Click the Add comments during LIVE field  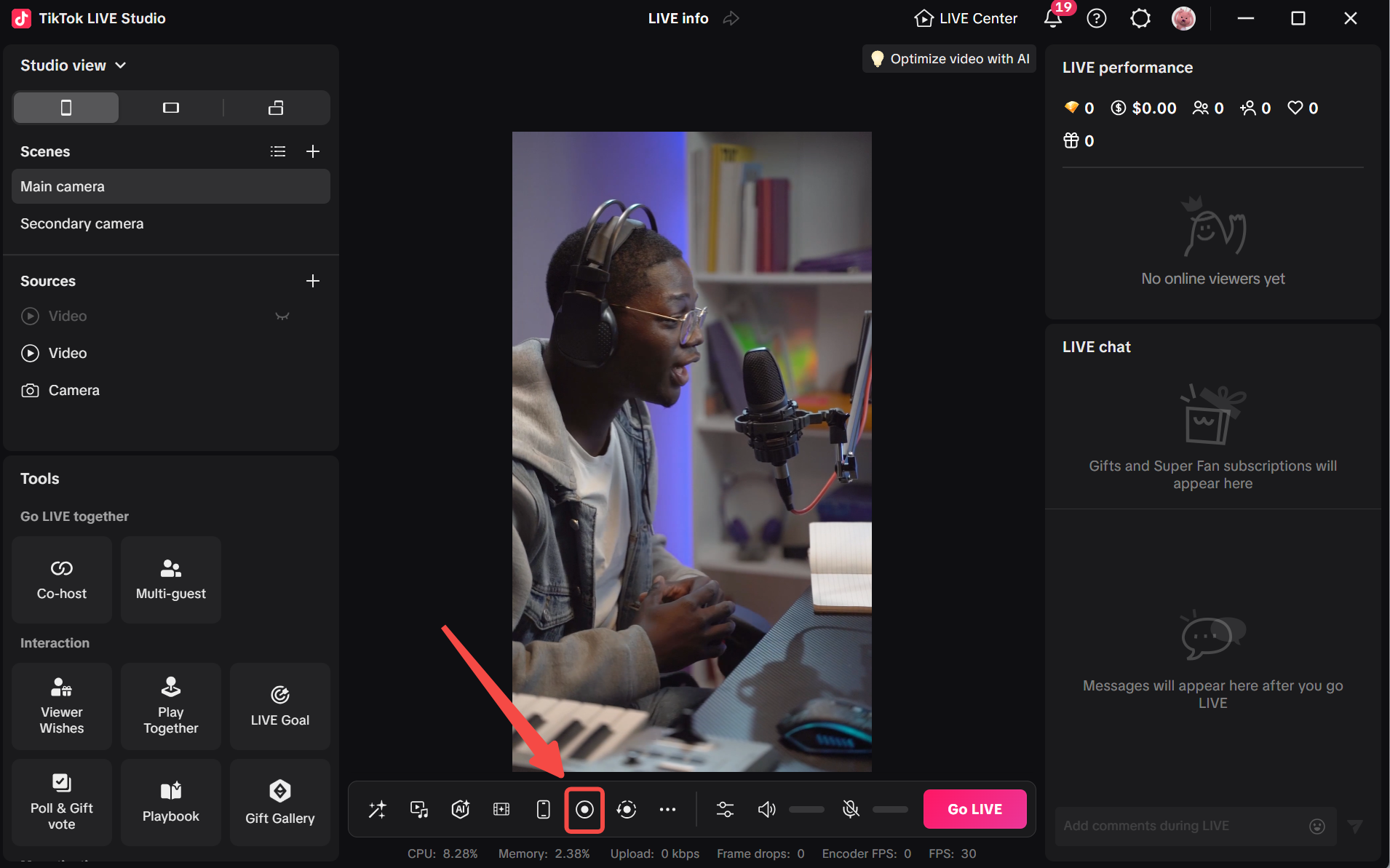(x=1164, y=826)
